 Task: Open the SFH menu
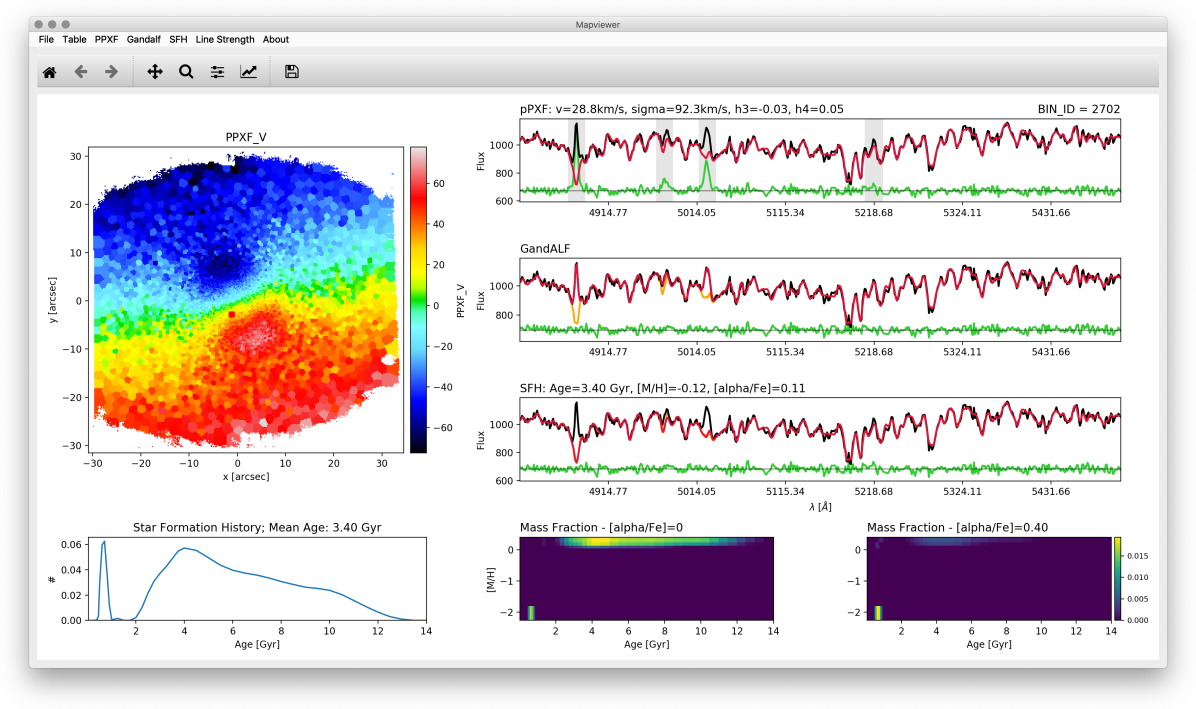tap(178, 40)
